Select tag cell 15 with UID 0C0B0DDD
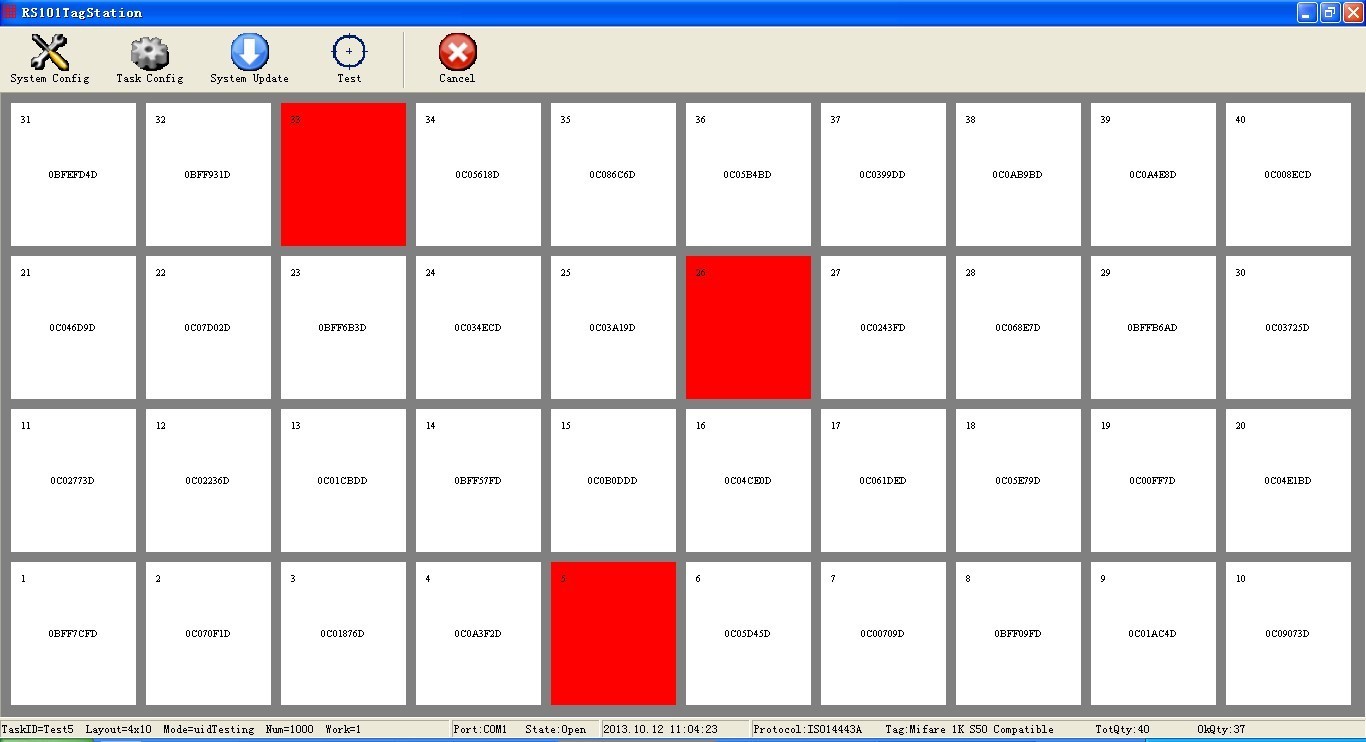The width and height of the screenshot is (1366, 742). [613, 480]
